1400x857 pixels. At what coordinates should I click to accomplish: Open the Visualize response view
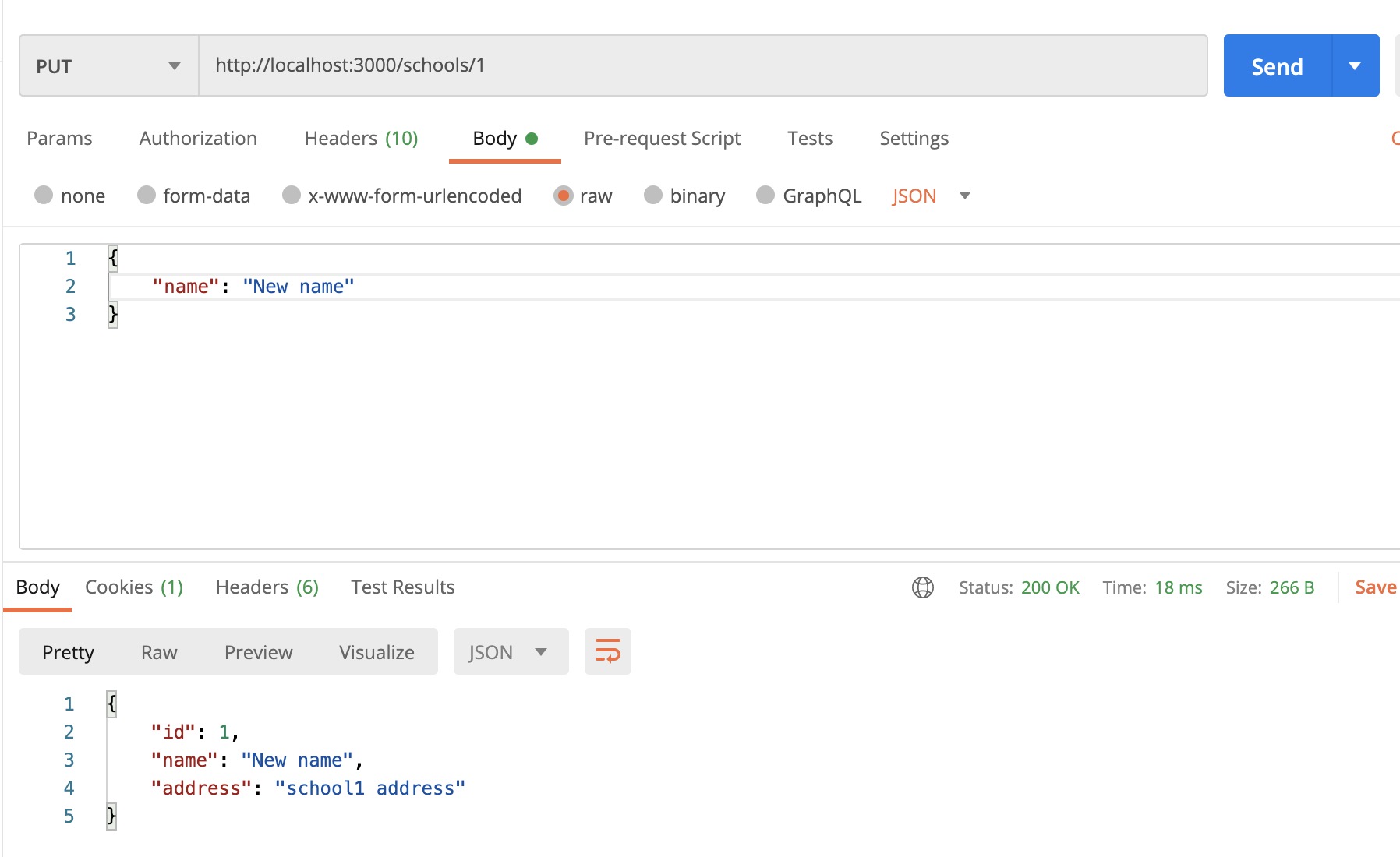point(377,651)
